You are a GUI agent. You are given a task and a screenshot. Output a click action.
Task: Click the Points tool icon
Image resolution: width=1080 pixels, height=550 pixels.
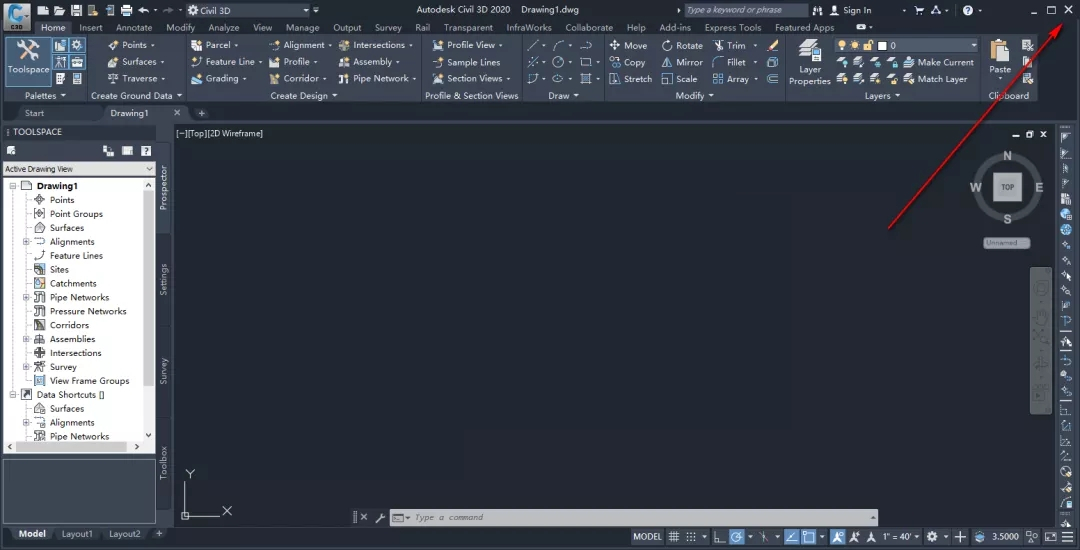(114, 45)
